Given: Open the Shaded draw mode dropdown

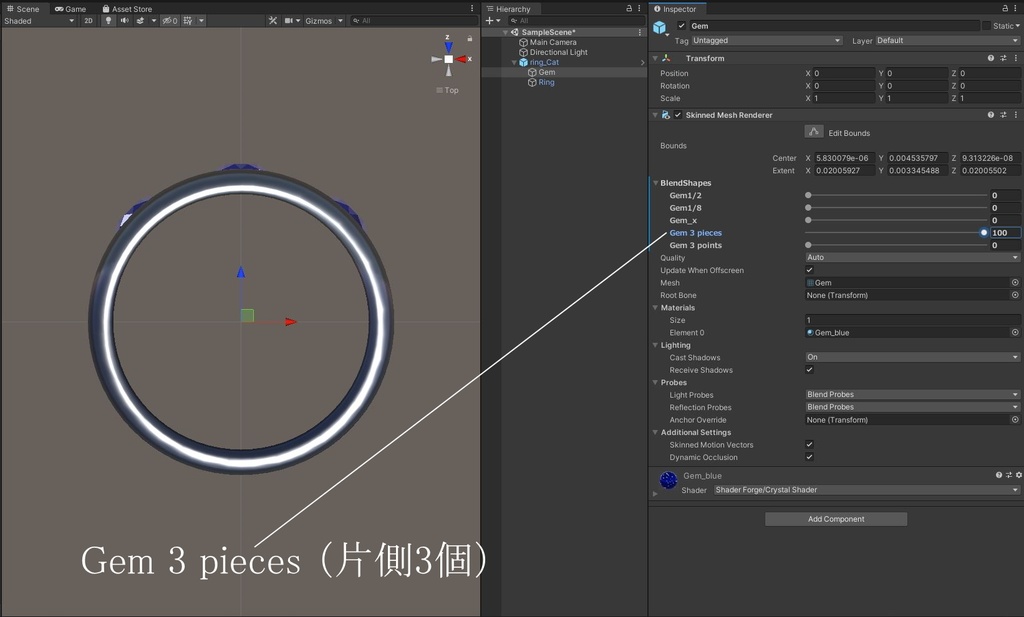Looking at the screenshot, I should pyautogui.click(x=38, y=21).
